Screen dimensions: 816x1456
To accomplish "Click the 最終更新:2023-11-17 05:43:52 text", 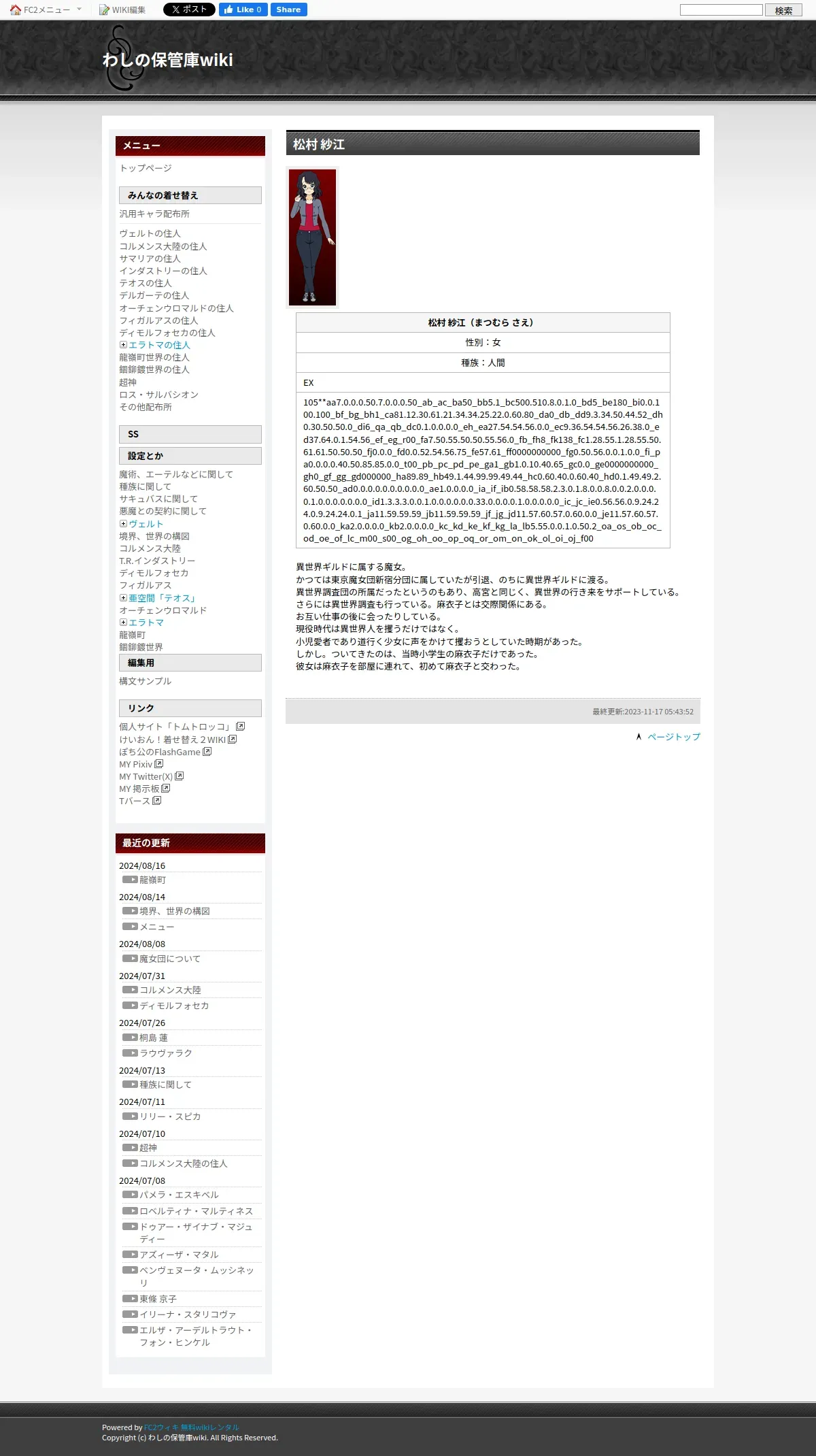I will coord(643,712).
